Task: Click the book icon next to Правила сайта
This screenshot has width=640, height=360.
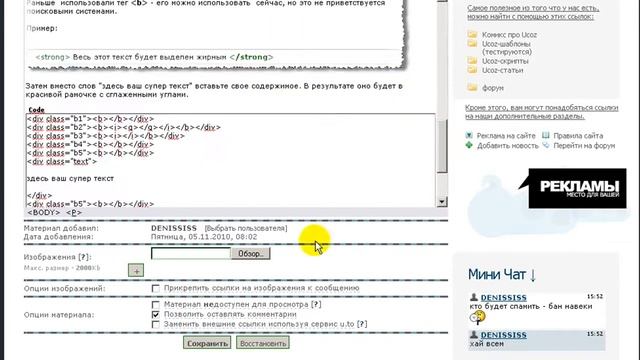Action: pos(546,135)
